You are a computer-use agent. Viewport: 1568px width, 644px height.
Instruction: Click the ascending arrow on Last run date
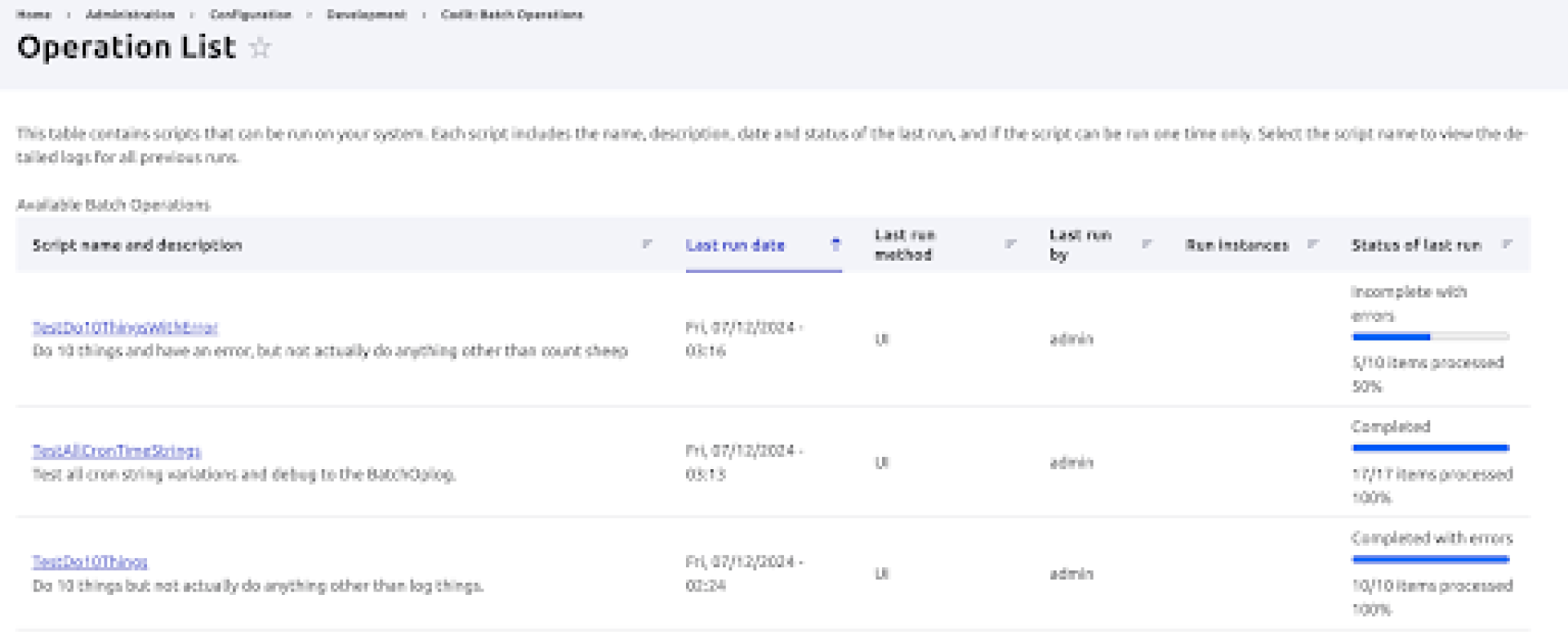[x=835, y=244]
